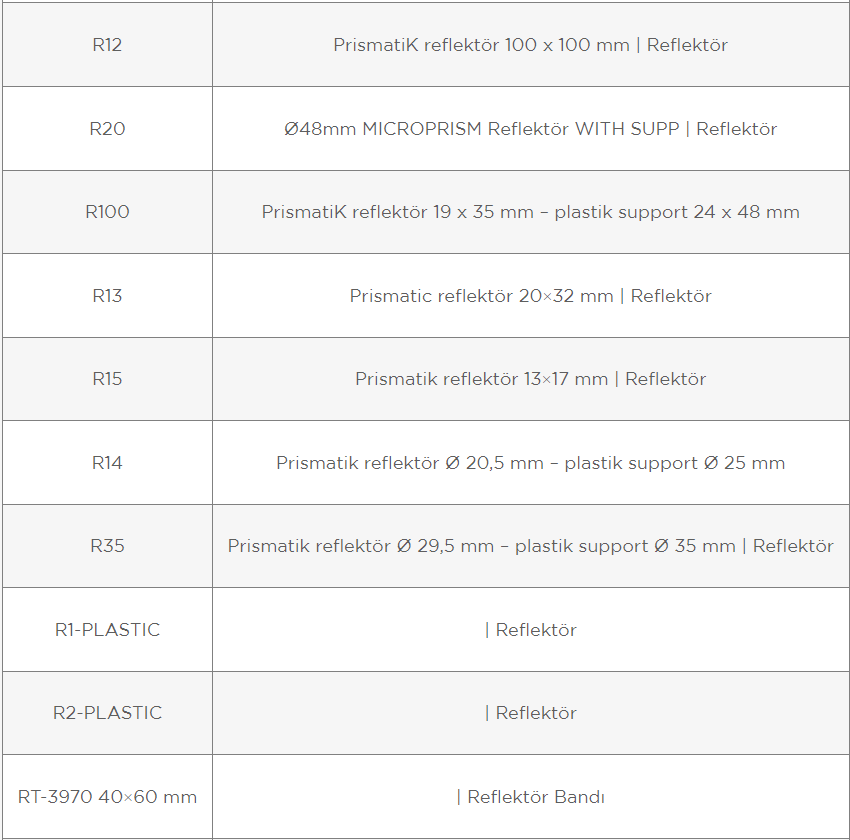This screenshot has height=840, width=850.
Task: Select the R20 product code cell
Action: pos(107,128)
